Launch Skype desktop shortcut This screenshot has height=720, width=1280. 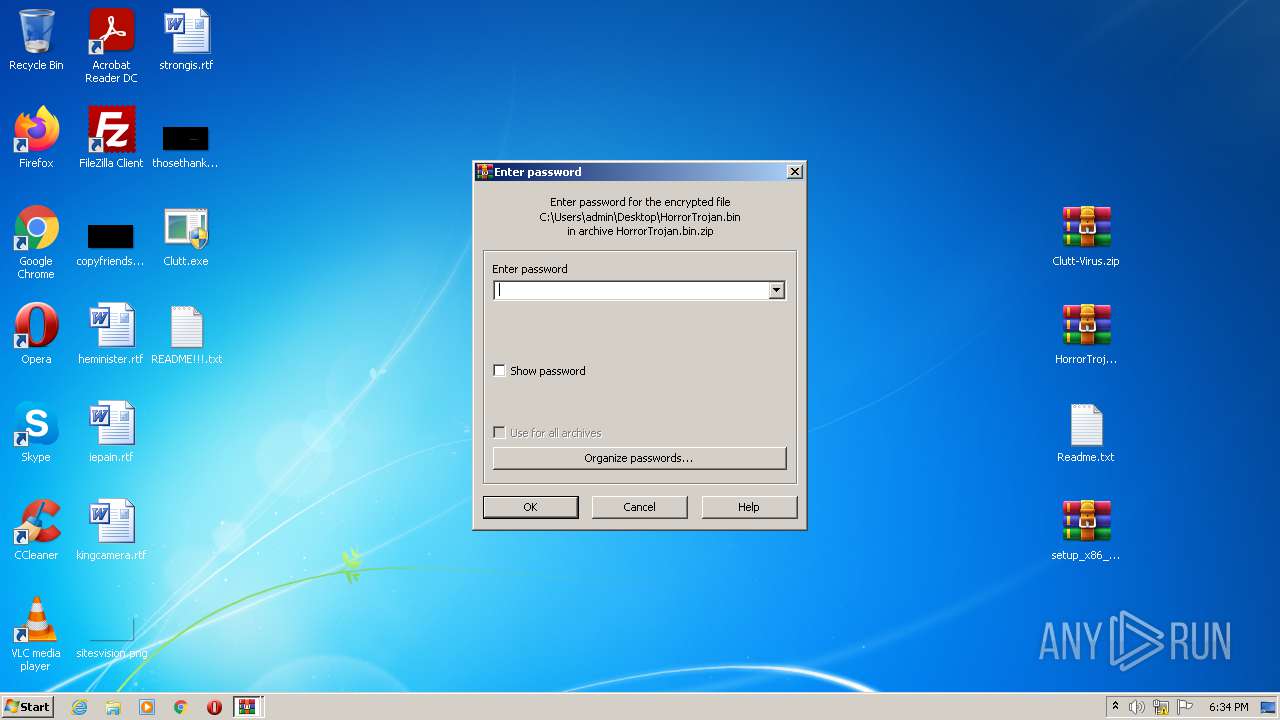[x=36, y=432]
